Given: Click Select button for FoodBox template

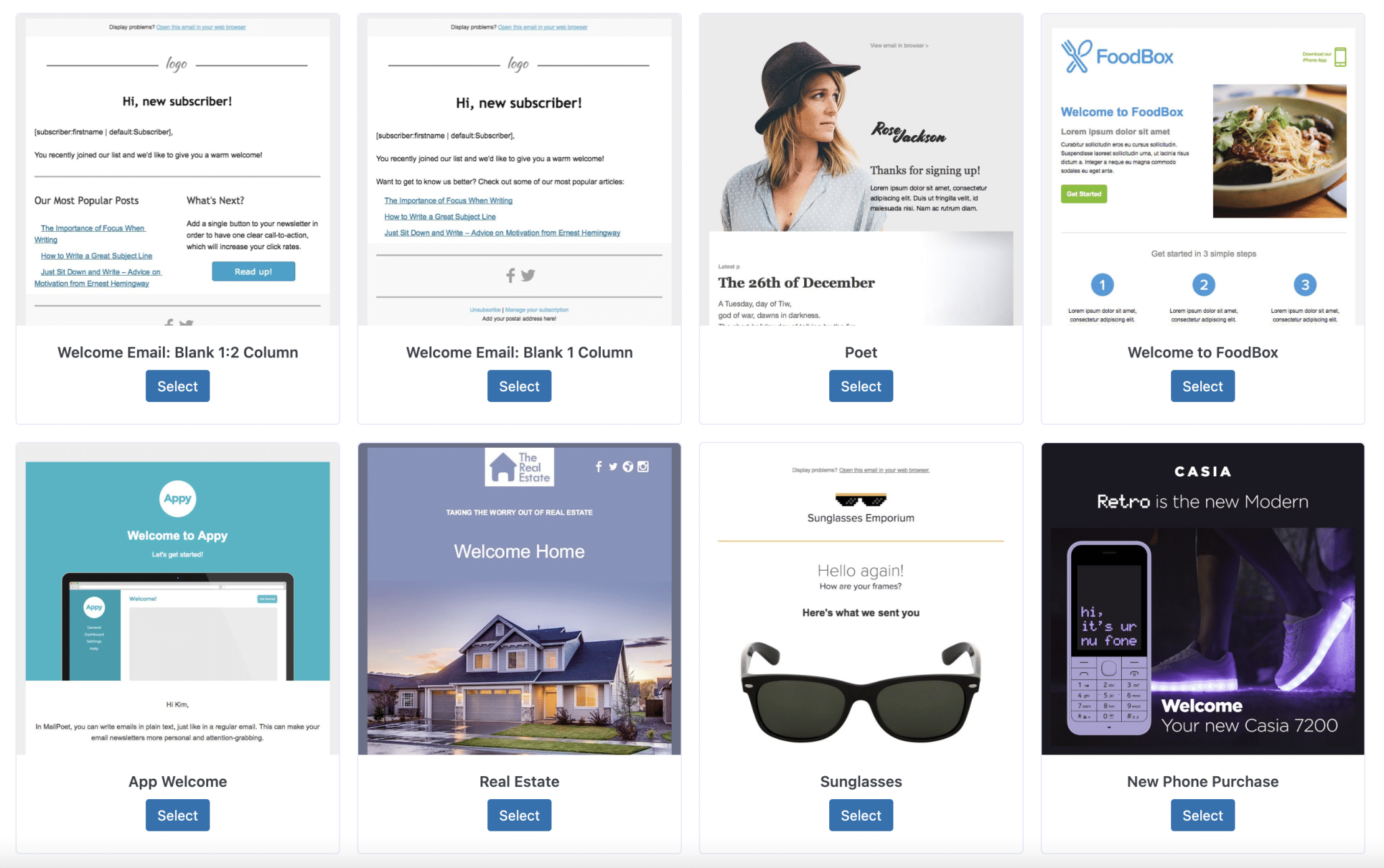Looking at the screenshot, I should click(1201, 386).
